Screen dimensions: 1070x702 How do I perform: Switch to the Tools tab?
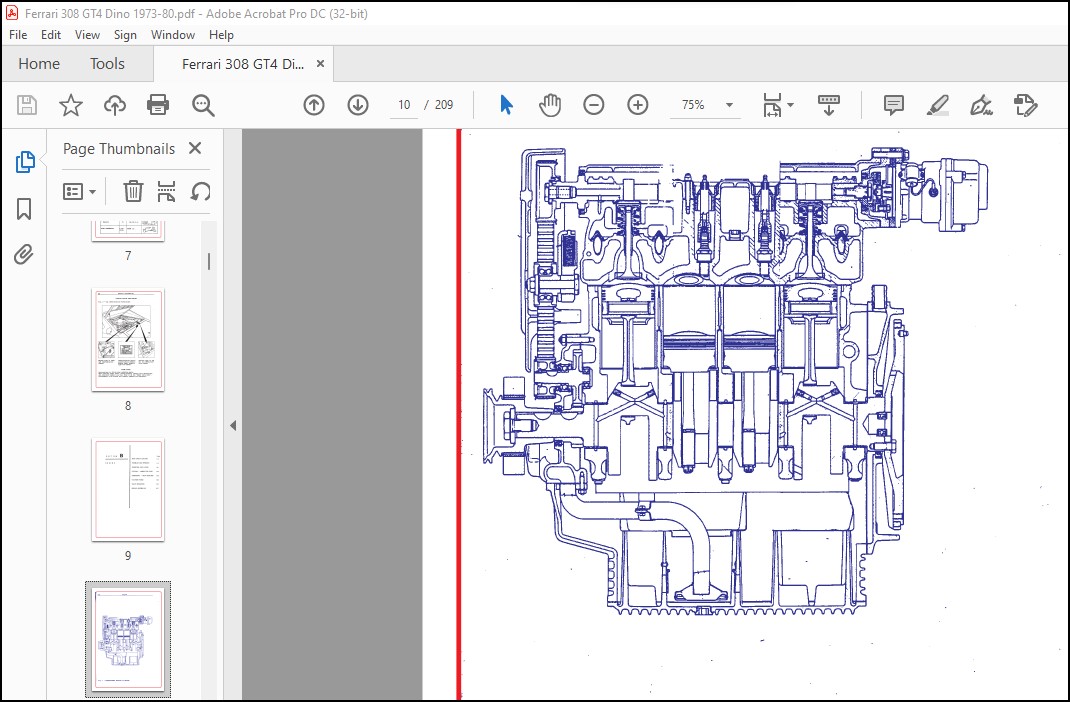point(107,63)
